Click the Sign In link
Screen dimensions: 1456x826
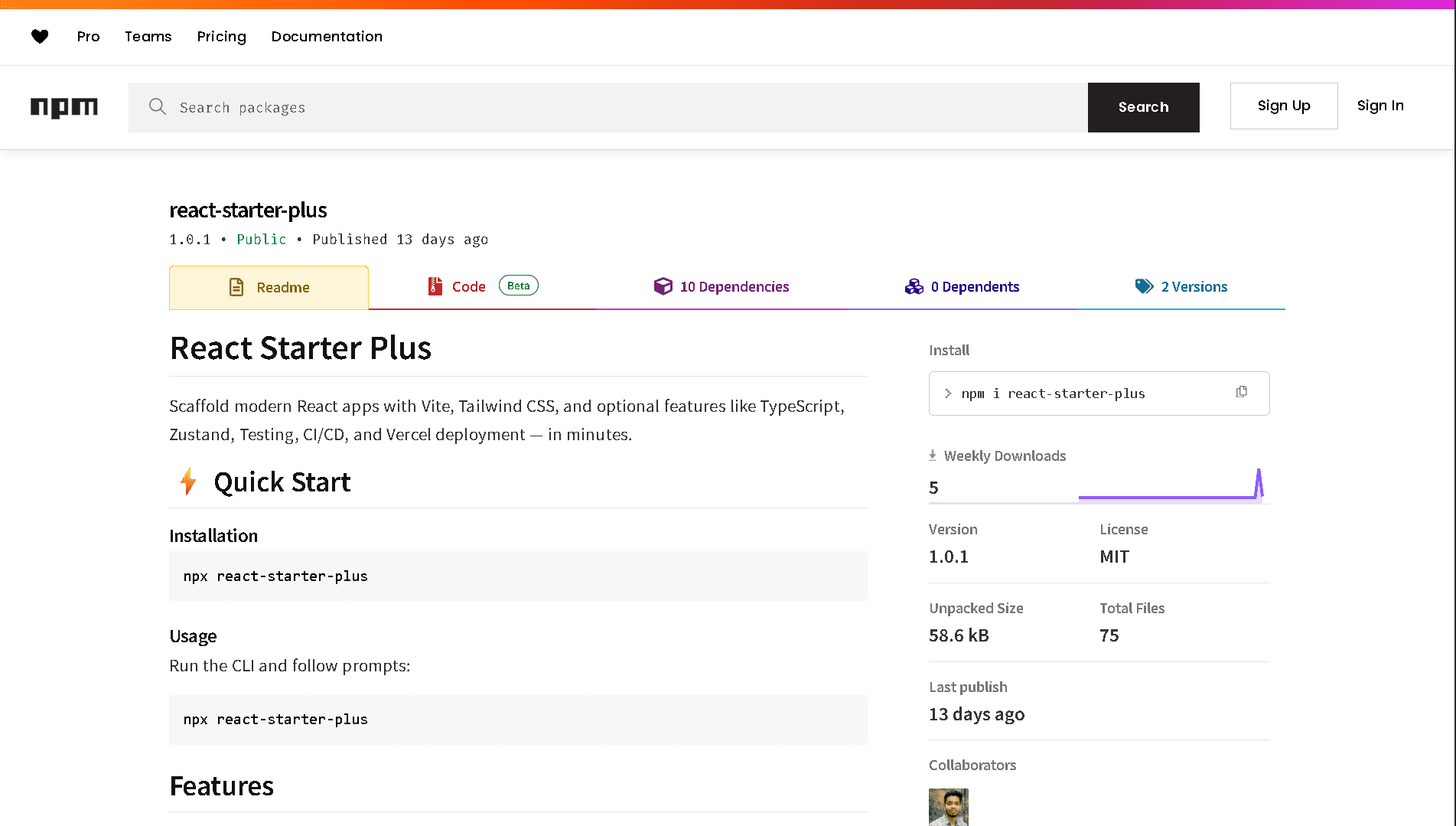pyautogui.click(x=1380, y=106)
